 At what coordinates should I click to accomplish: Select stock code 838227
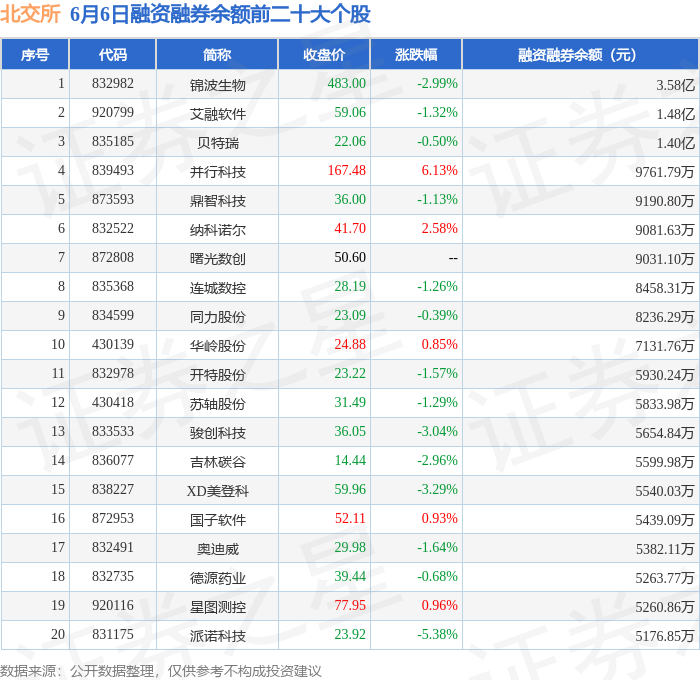pyautogui.click(x=112, y=490)
